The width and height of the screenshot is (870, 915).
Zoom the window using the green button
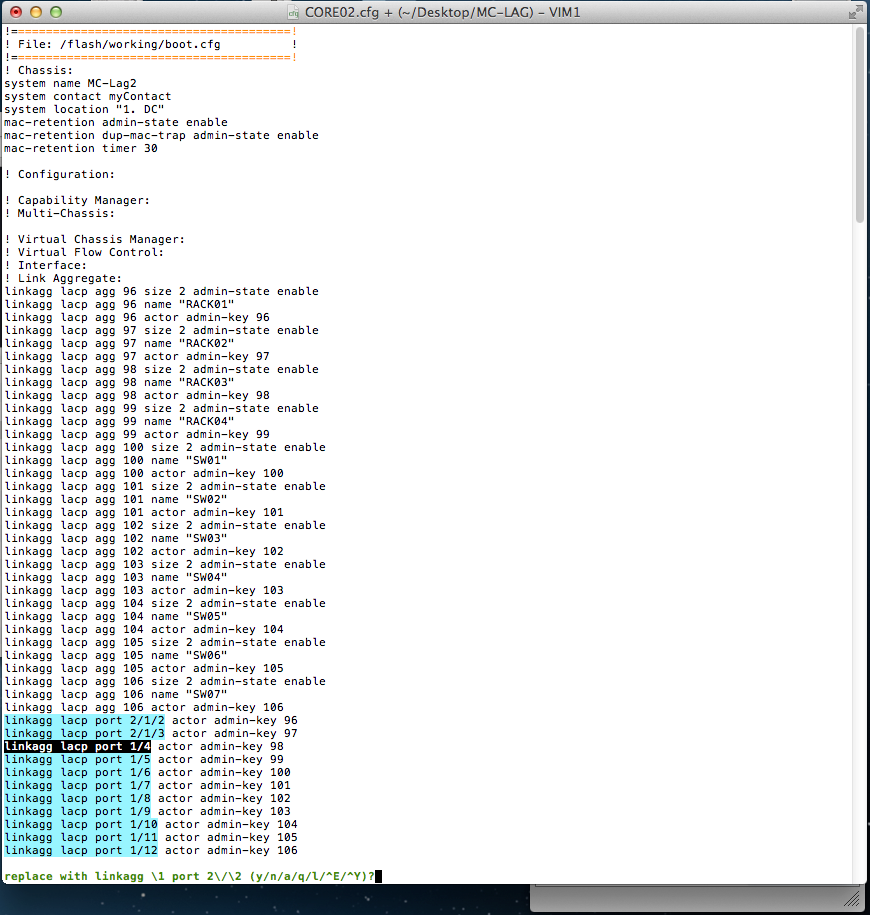pyautogui.click(x=56, y=12)
